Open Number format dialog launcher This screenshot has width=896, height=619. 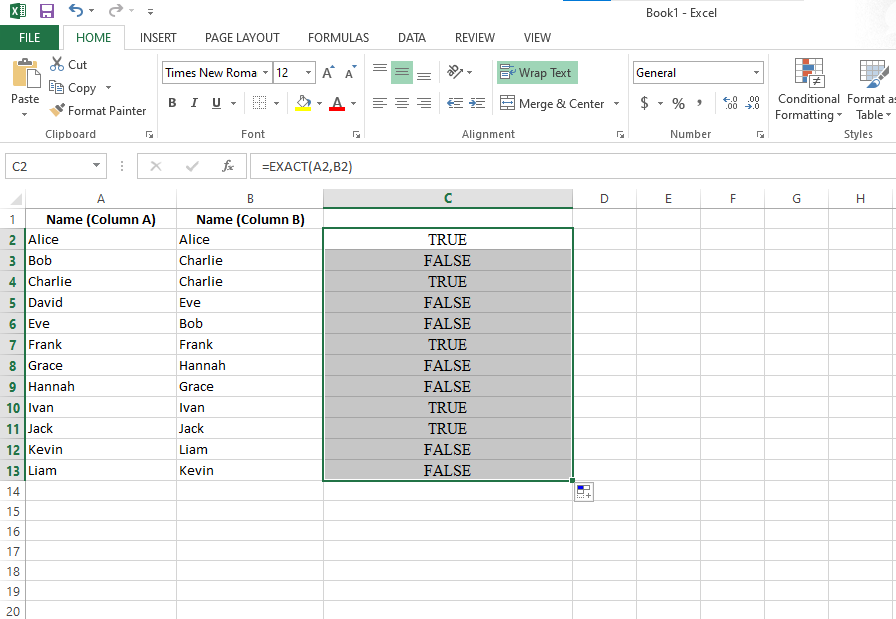(x=760, y=134)
